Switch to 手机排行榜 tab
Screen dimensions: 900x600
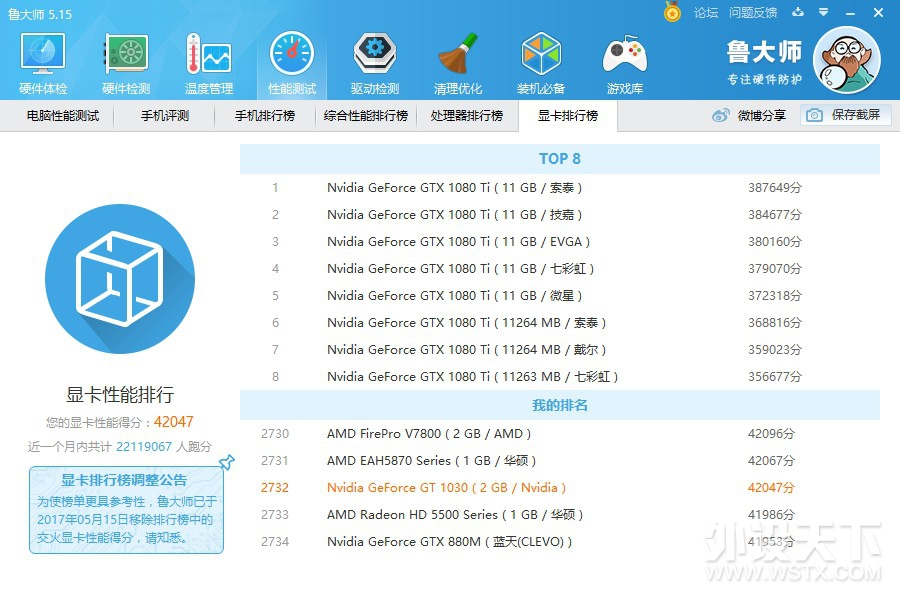coord(265,115)
